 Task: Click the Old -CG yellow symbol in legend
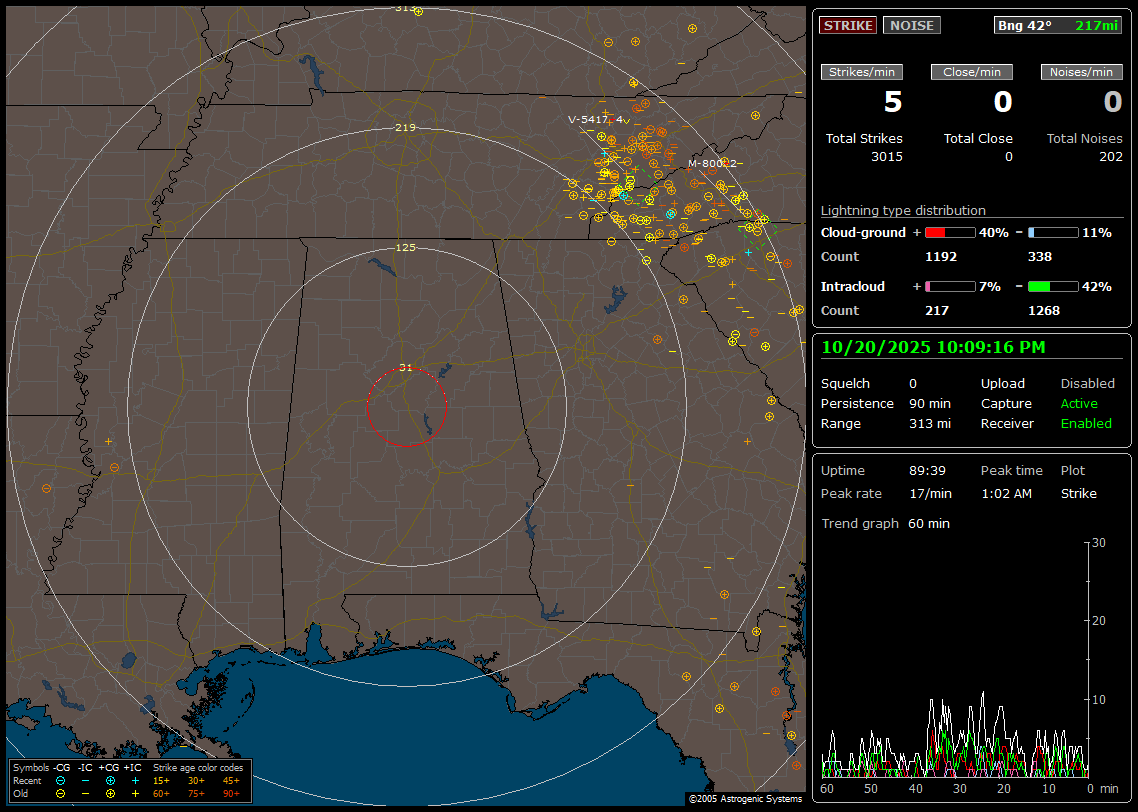point(61,793)
